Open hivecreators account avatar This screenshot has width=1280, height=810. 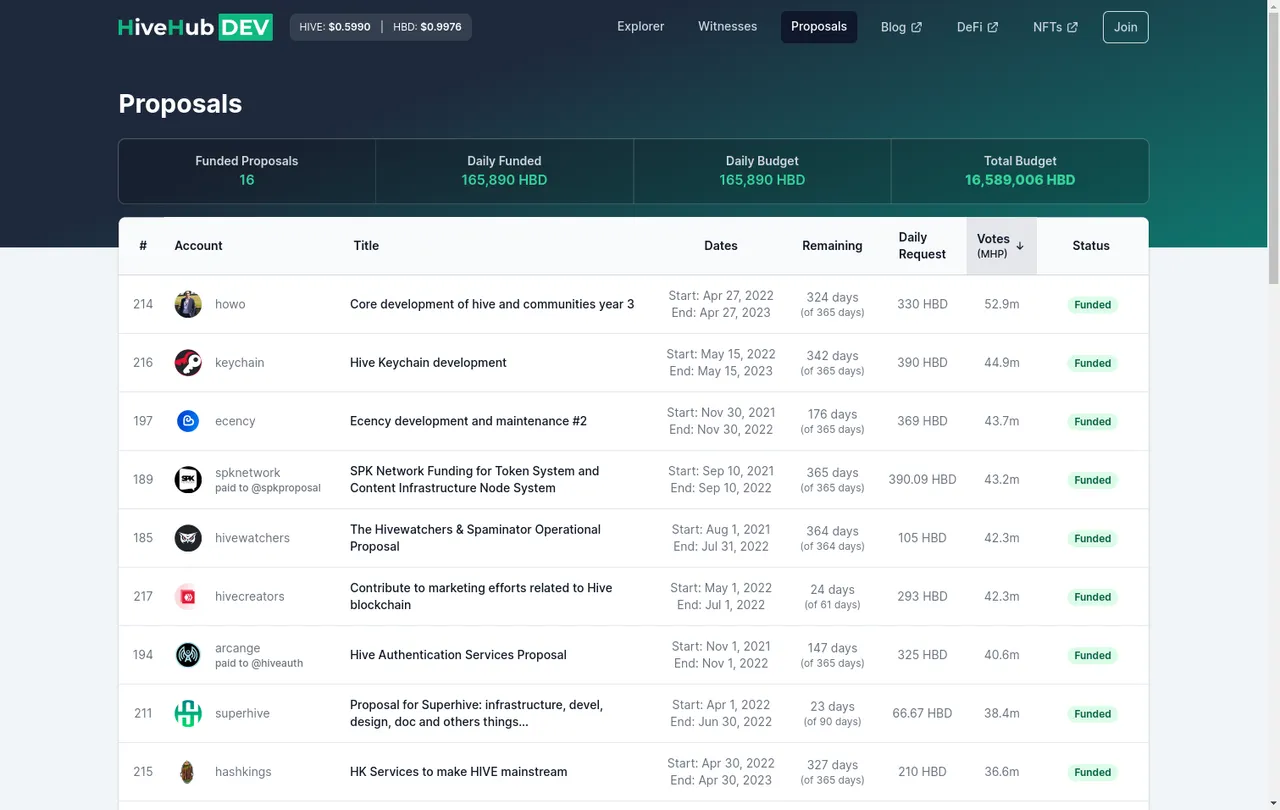(x=188, y=597)
